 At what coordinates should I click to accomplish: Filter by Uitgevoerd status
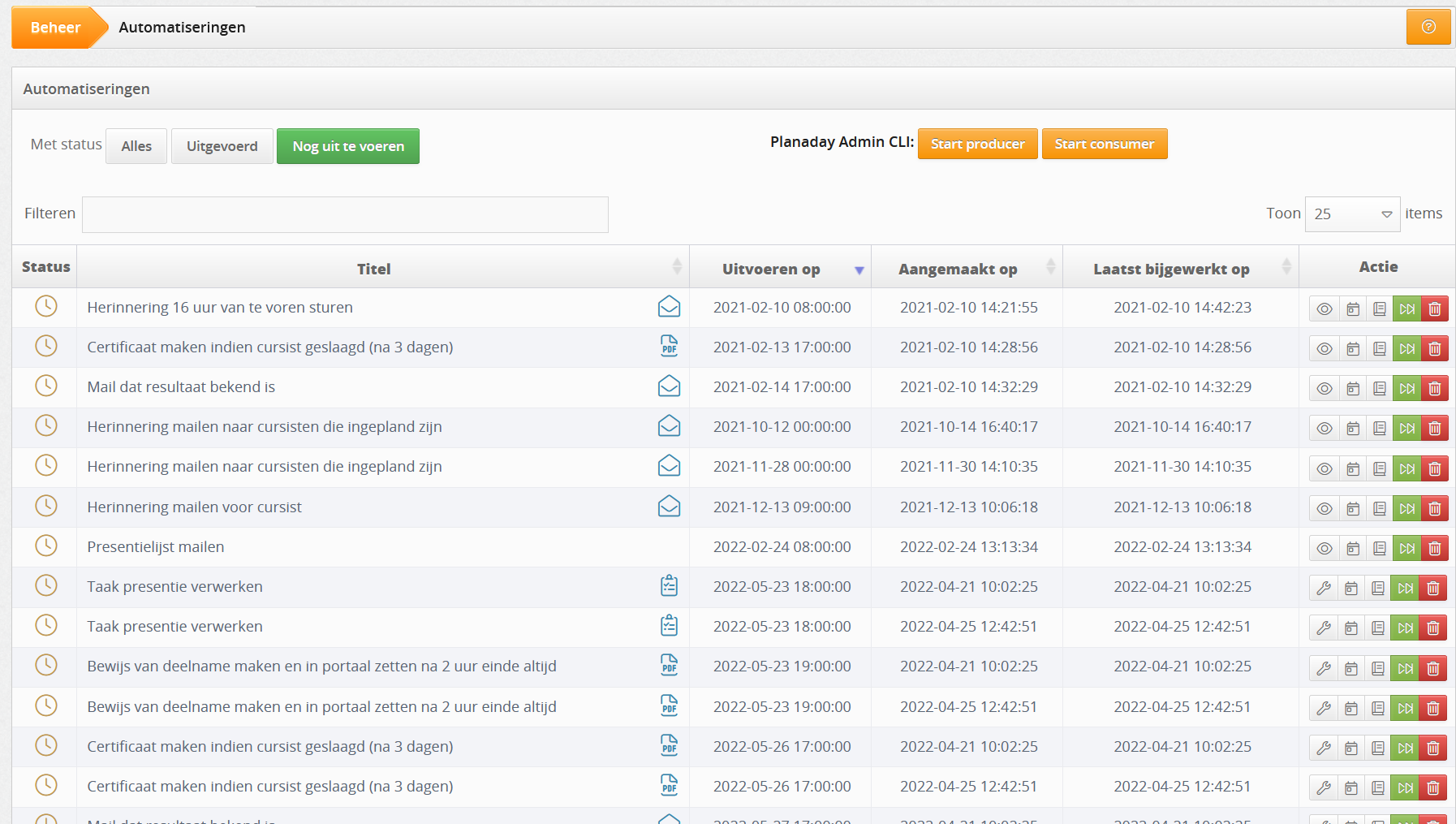click(x=222, y=146)
